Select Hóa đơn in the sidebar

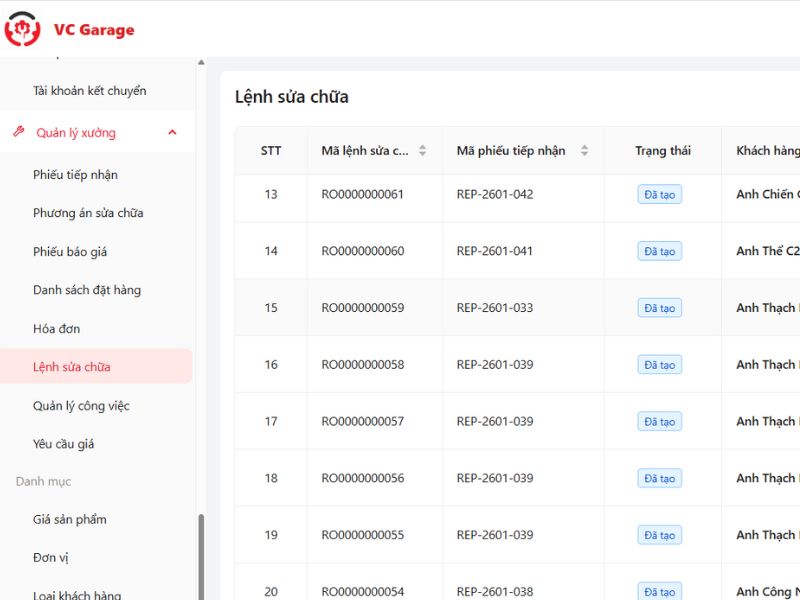[56, 329]
